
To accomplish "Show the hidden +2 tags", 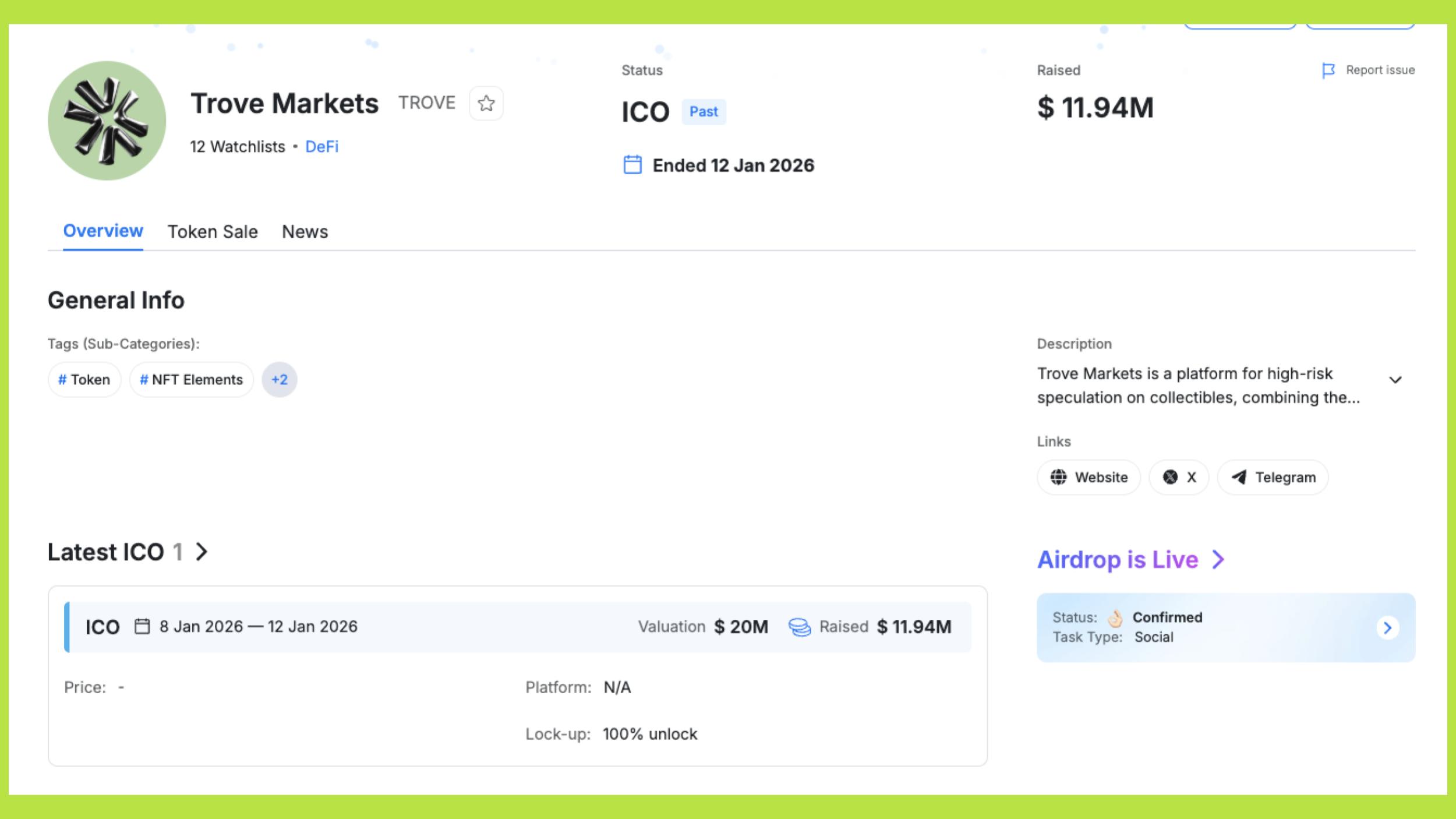I will (x=279, y=380).
